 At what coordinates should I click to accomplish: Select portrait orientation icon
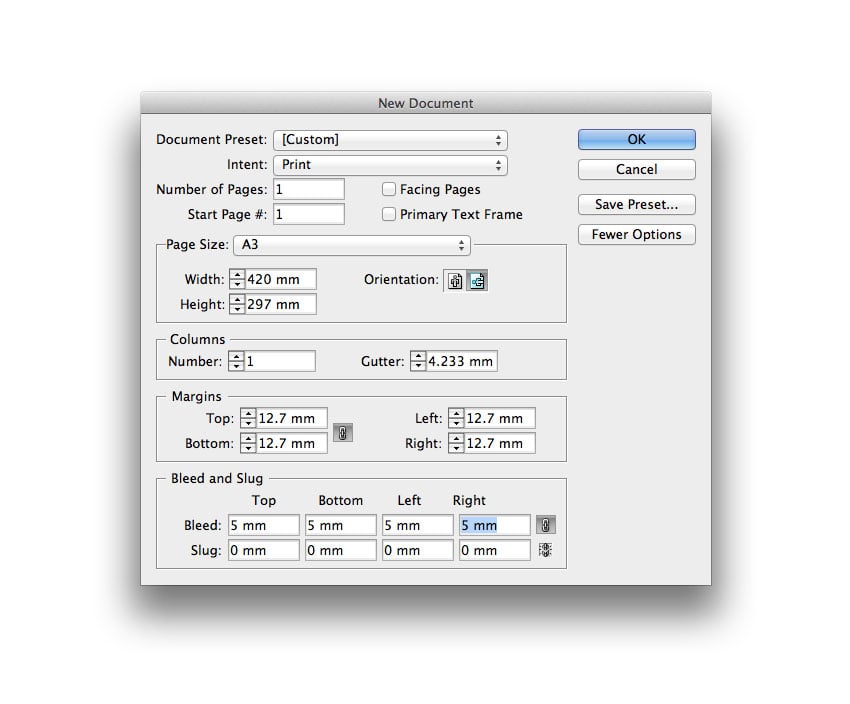point(455,281)
